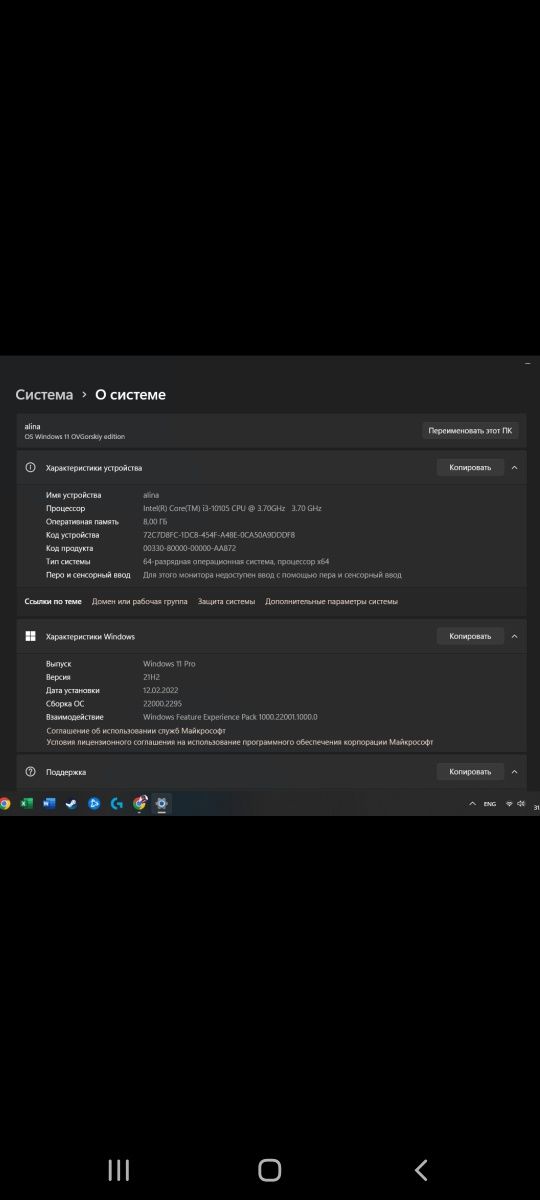Open Logitech G HUB taskbar icon
540x1200 pixels.
coord(117,803)
